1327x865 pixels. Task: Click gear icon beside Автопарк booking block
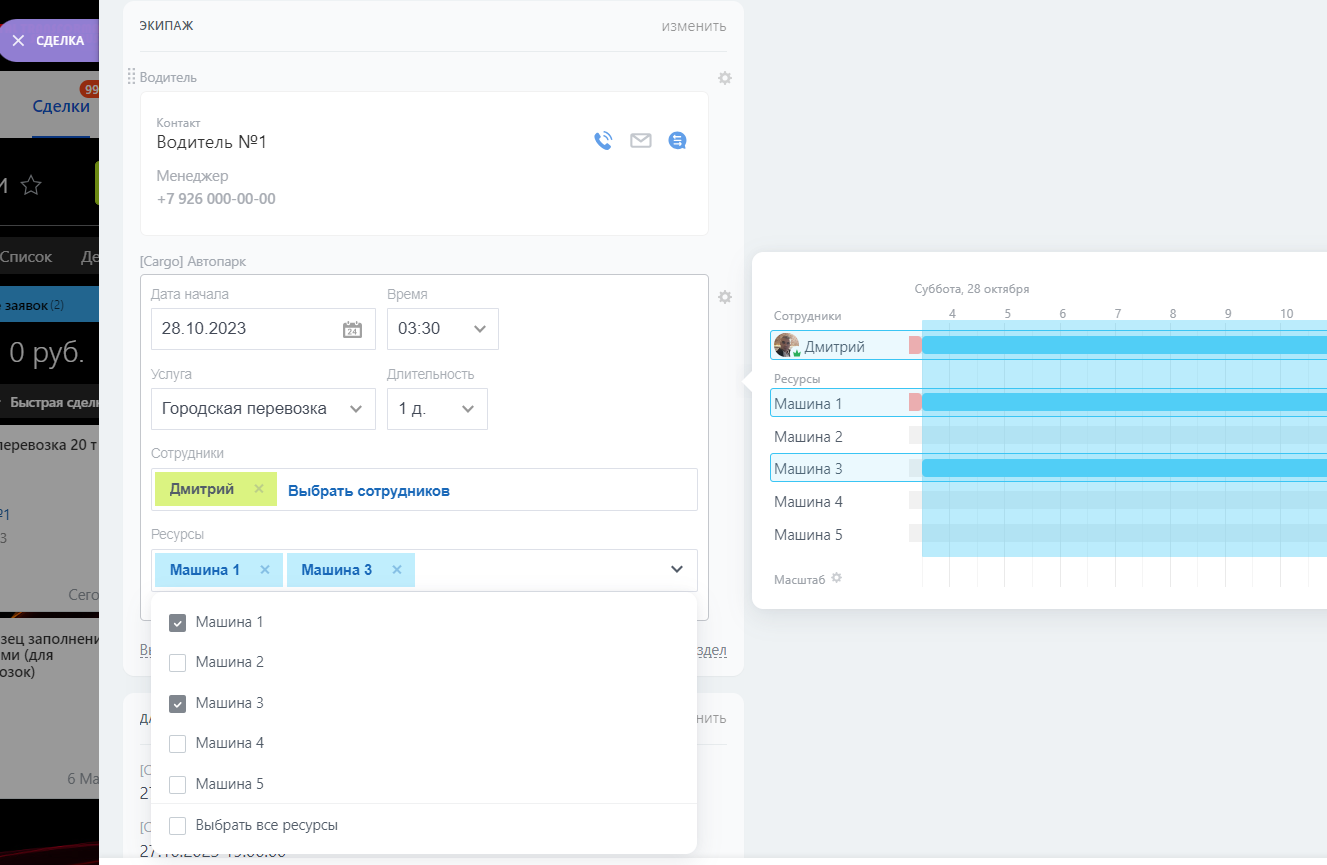point(725,297)
